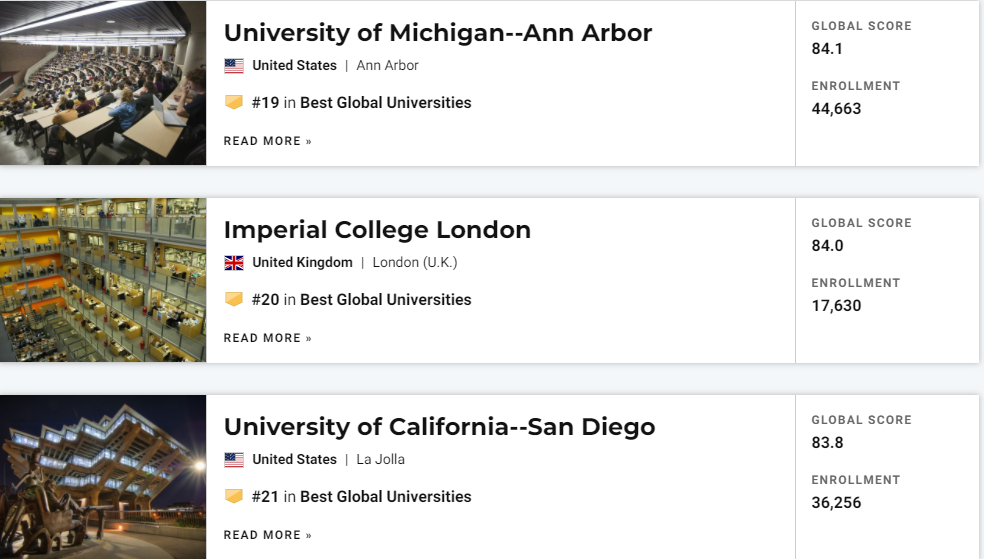
Task: Open UC San Diego Geisel Library thumbnail
Action: (103, 476)
